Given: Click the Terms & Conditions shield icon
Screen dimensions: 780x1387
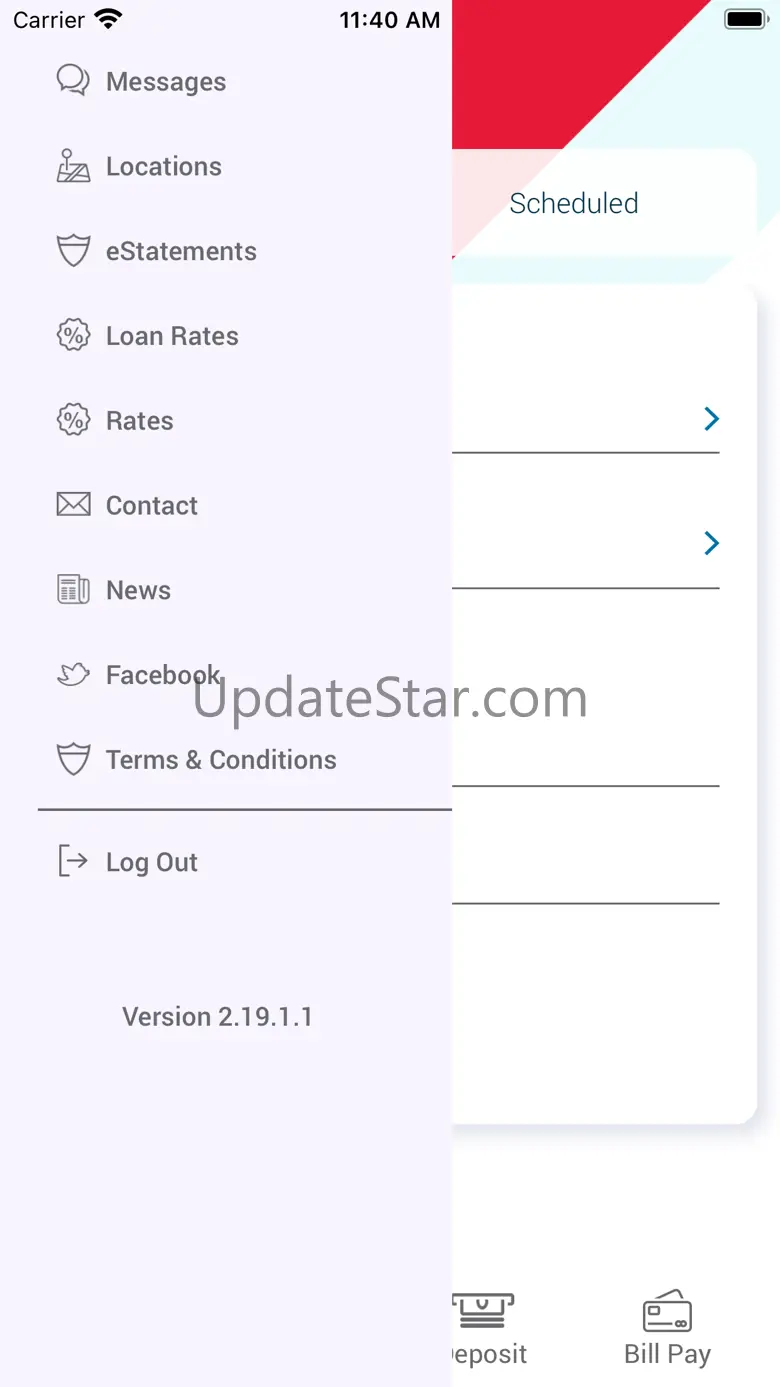Looking at the screenshot, I should pos(73,760).
